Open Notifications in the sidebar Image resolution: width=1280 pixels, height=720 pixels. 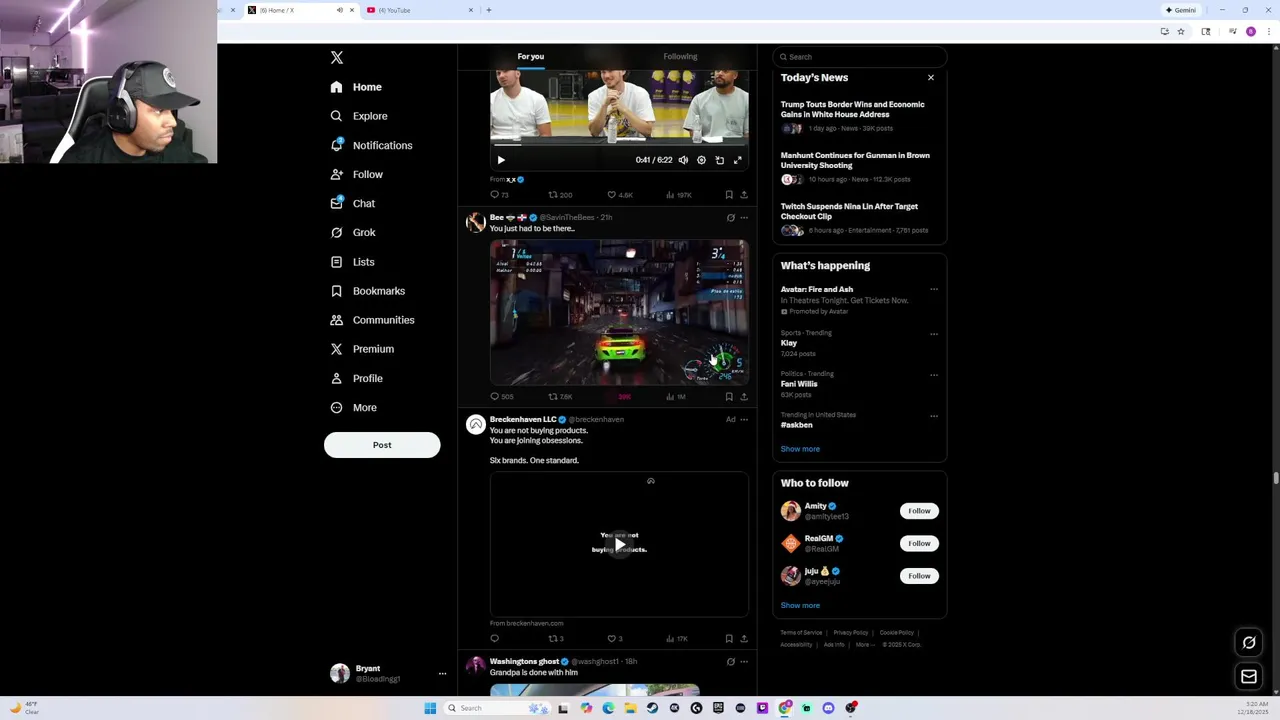(371, 145)
